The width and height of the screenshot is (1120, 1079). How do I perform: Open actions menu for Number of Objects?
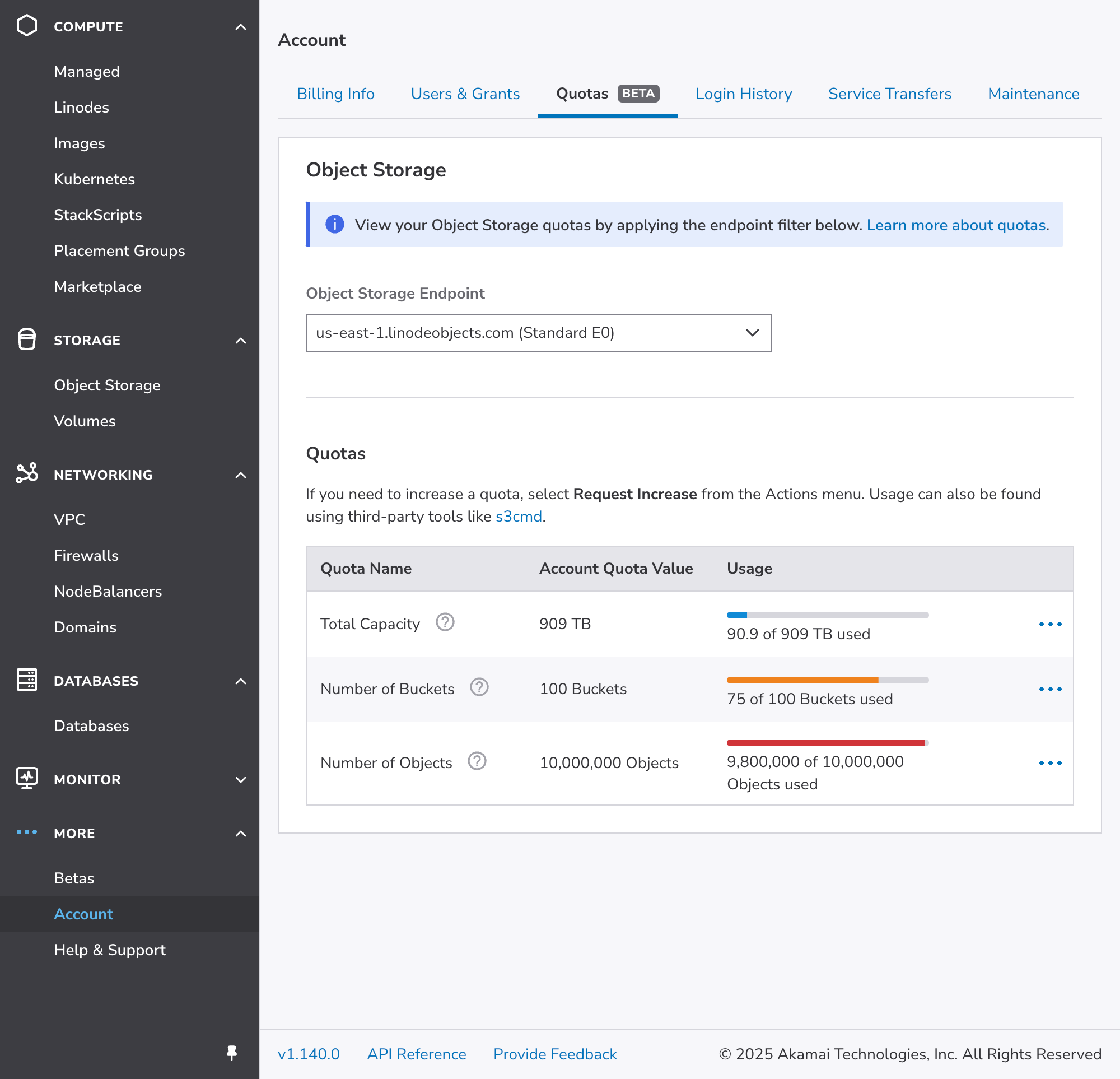tap(1049, 763)
